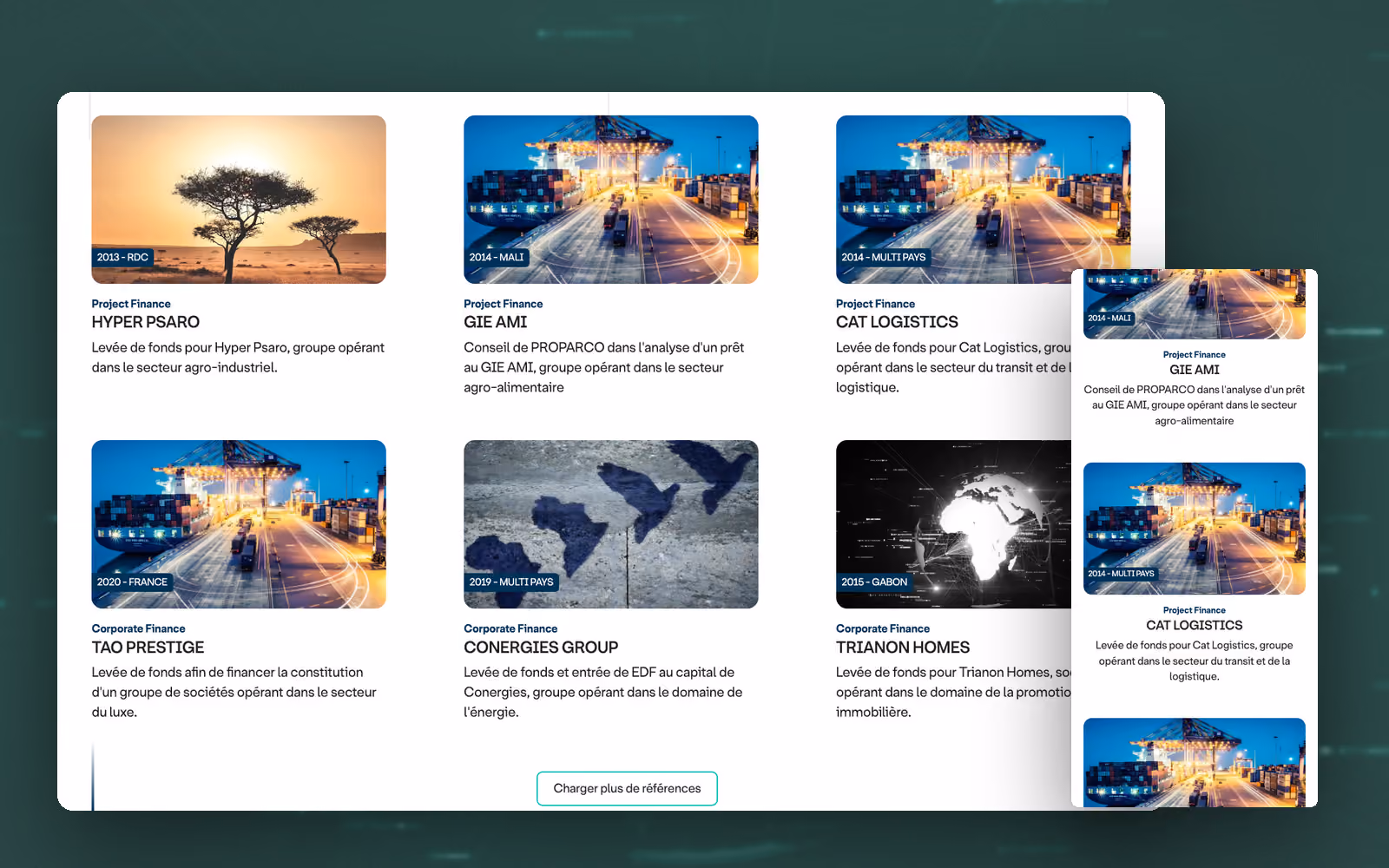The image size is (1389, 868).
Task: Select Corporate Finance label above TRIANON HOMES
Action: click(883, 628)
